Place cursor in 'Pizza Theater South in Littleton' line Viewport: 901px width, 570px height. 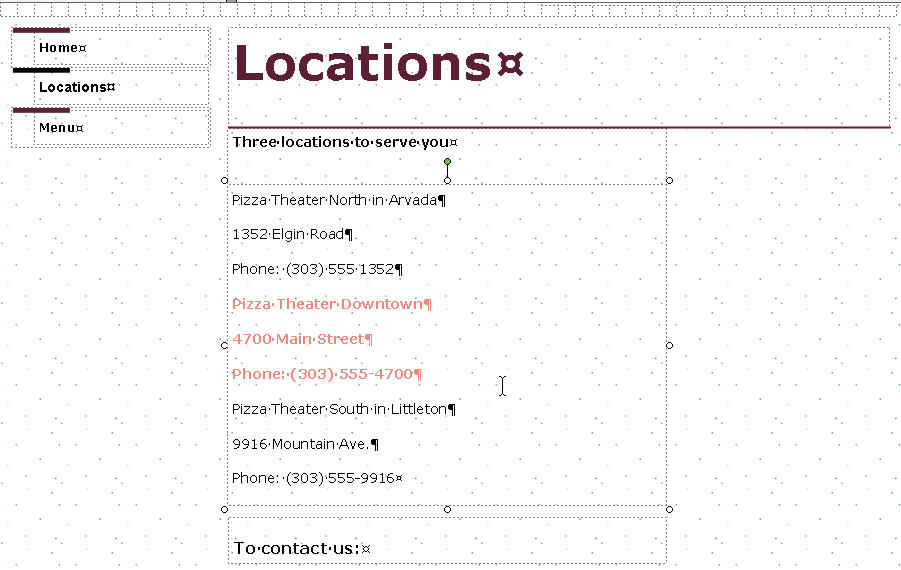pyautogui.click(x=341, y=409)
